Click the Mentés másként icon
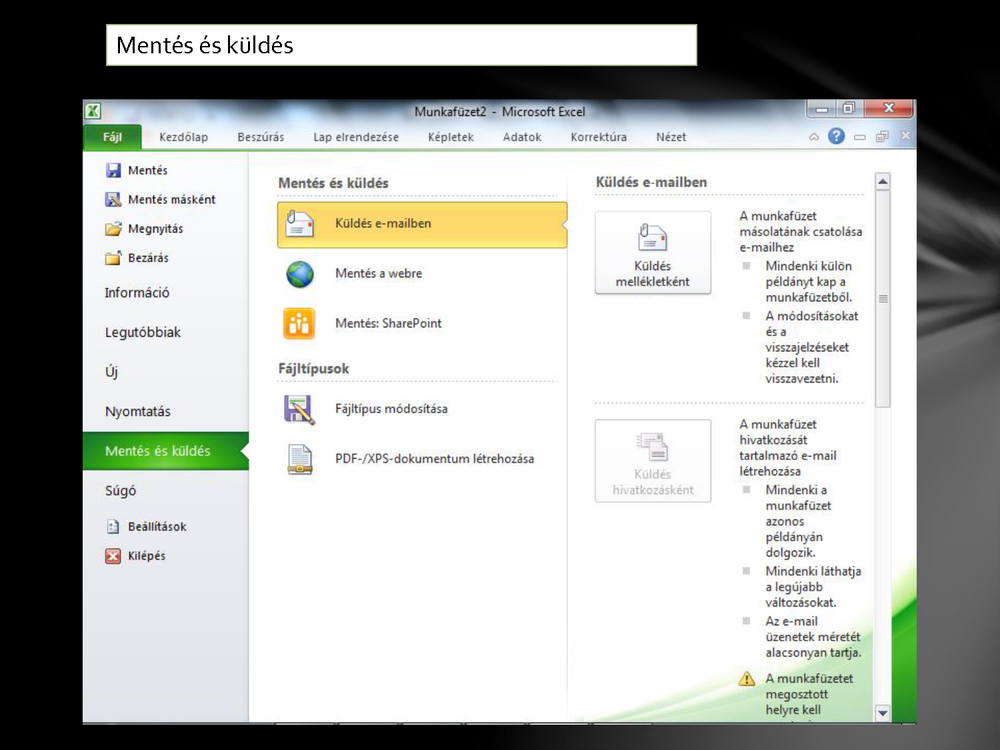Screen dimensions: 1000x750 click(114, 200)
